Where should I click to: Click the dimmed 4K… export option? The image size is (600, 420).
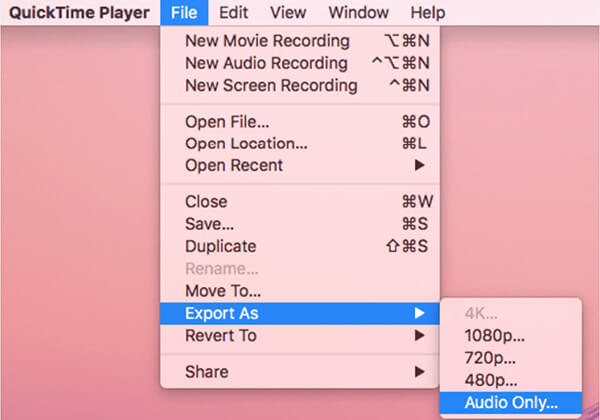pos(511,313)
